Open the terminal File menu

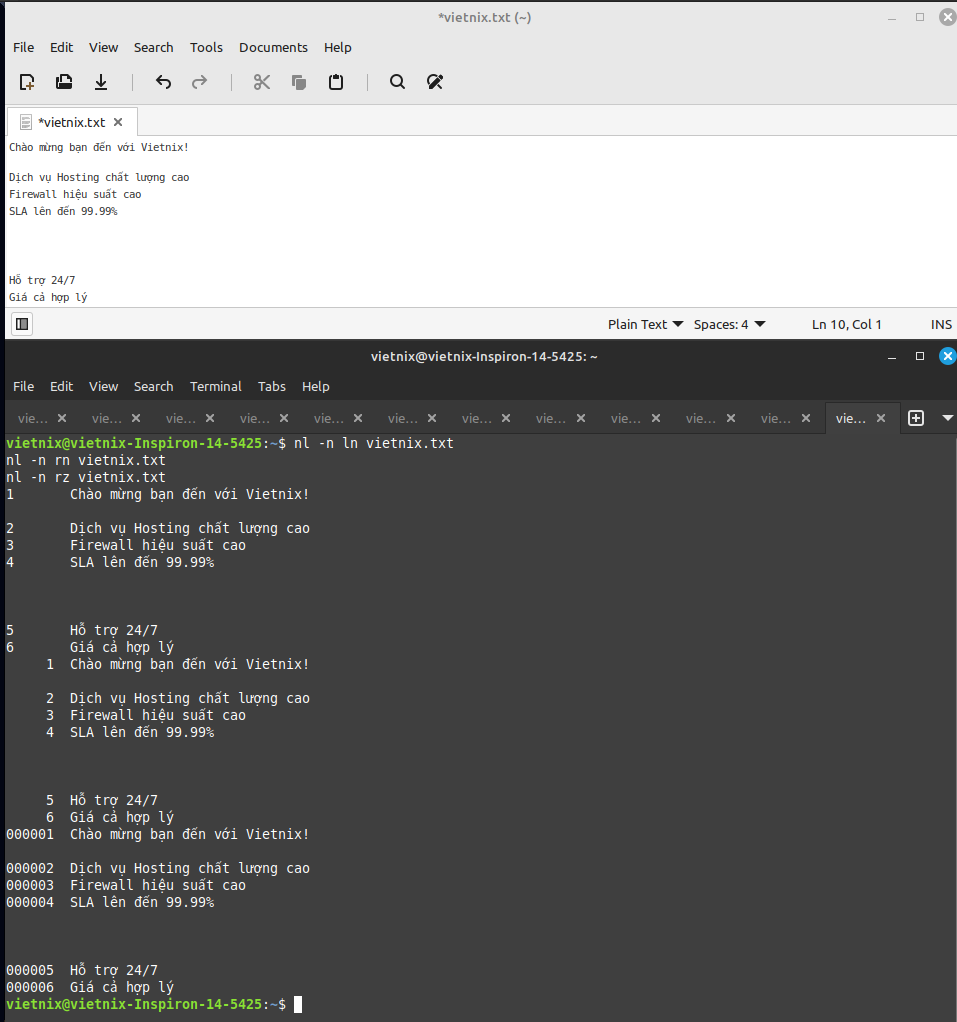[23, 387]
